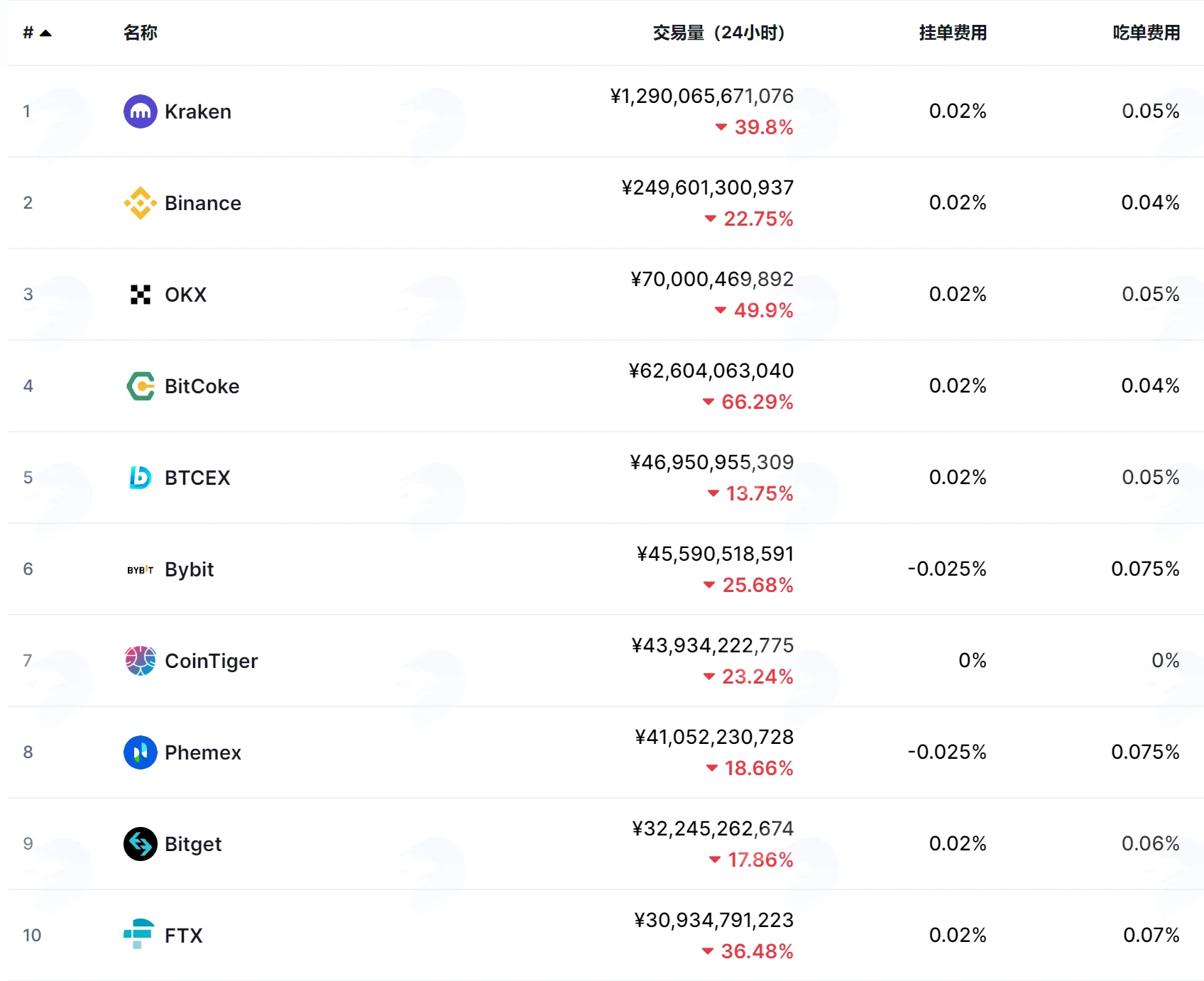Click the OKX checkered logo icon
1204x981 pixels.
(141, 295)
